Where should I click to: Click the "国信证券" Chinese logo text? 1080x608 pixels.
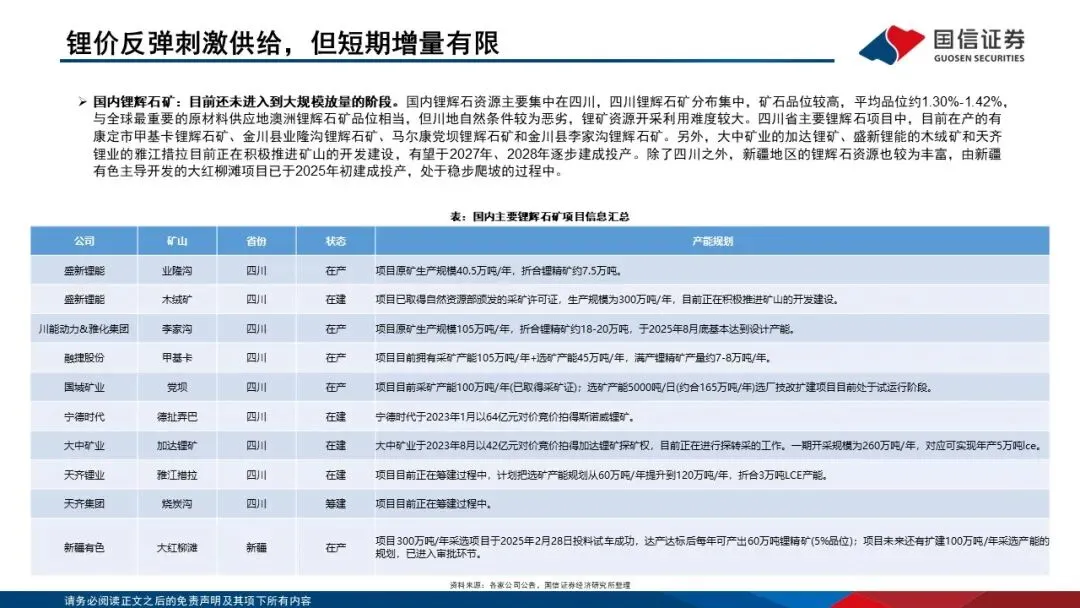979,39
